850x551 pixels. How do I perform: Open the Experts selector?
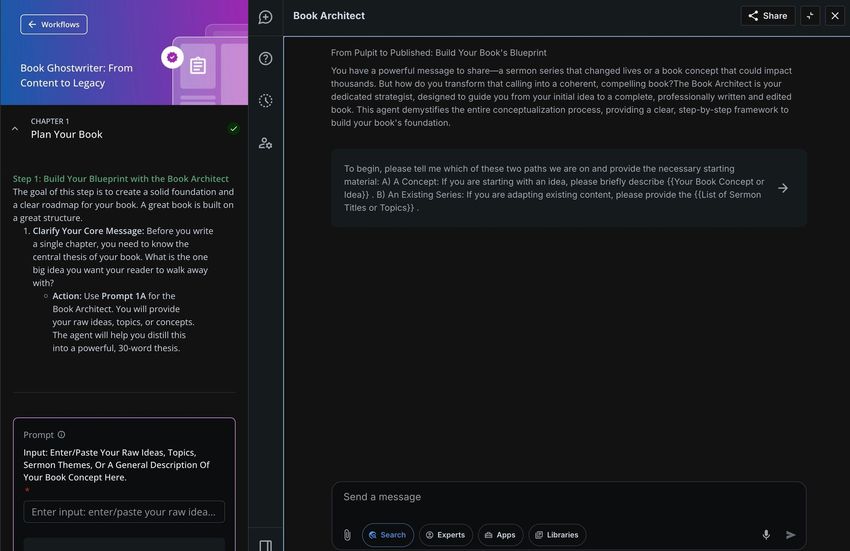coord(446,535)
